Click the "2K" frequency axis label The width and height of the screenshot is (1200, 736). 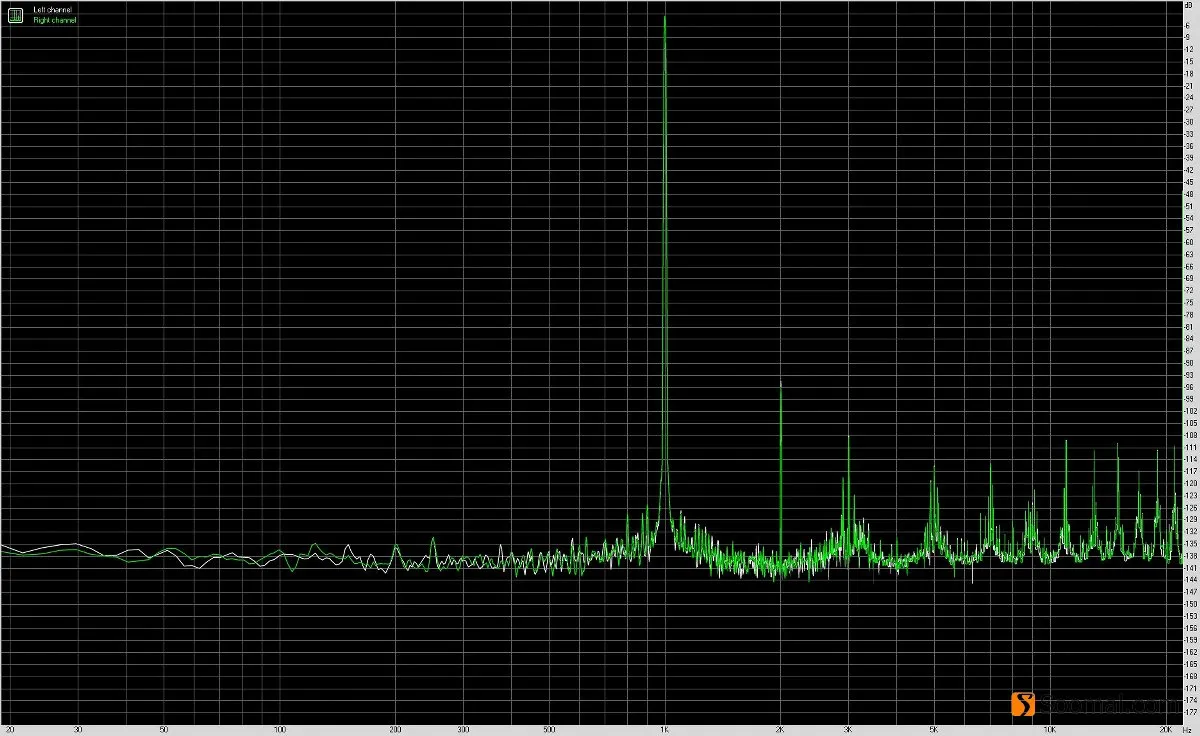[x=781, y=730]
